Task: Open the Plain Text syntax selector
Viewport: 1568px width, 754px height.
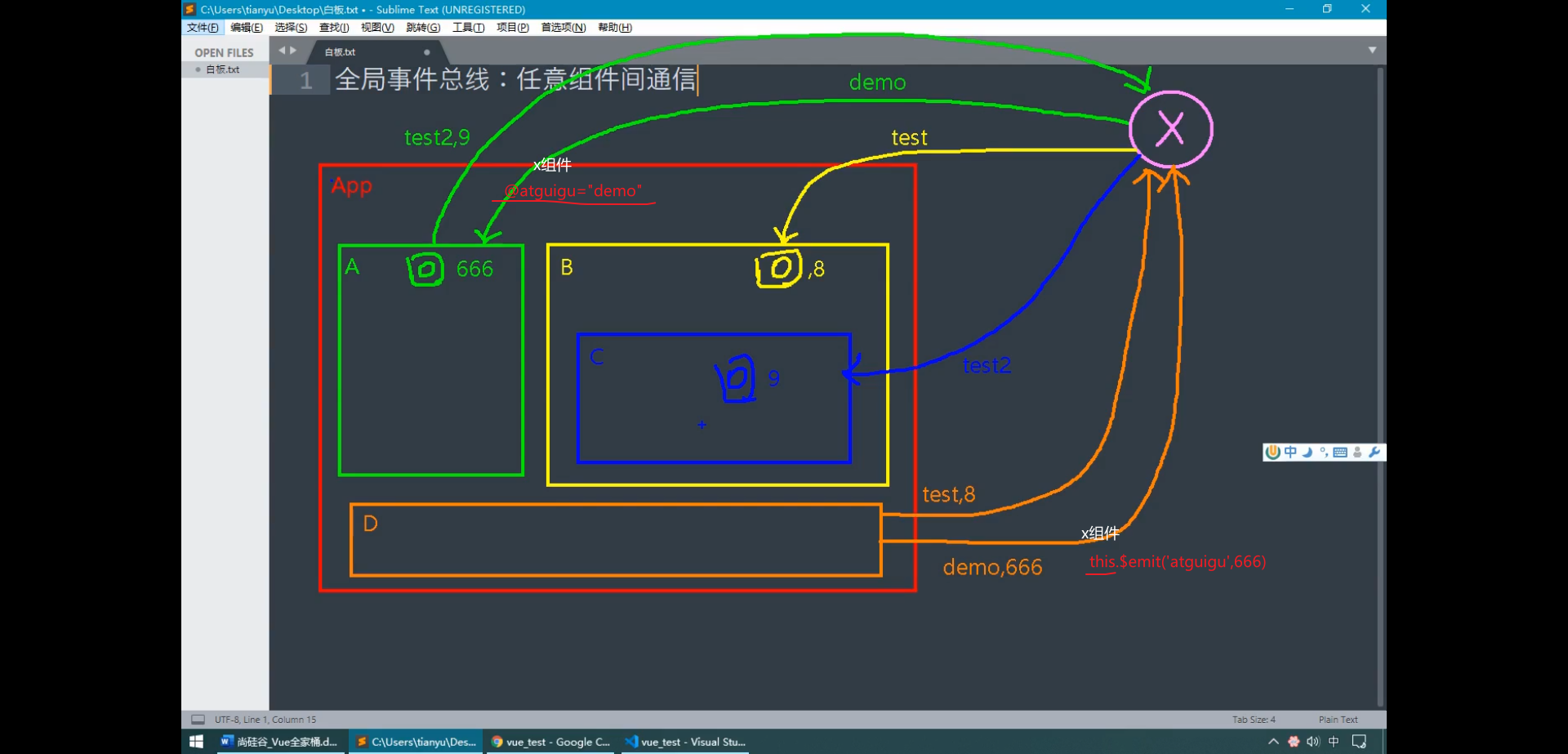Action: [1338, 720]
